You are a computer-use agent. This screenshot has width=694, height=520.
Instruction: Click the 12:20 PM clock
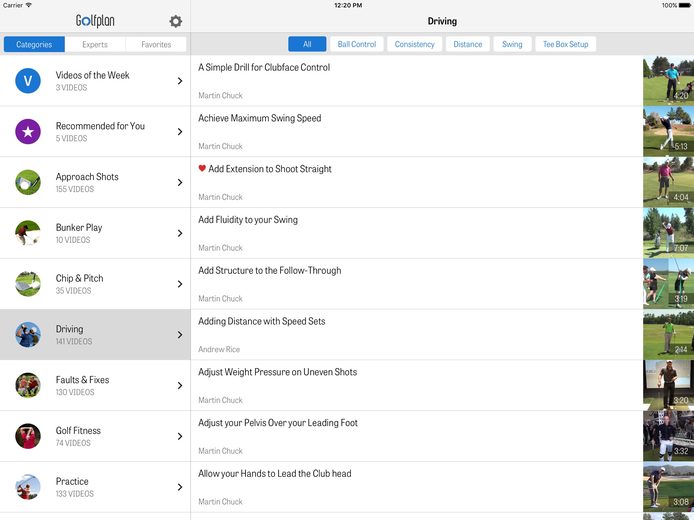pyautogui.click(x=348, y=5)
